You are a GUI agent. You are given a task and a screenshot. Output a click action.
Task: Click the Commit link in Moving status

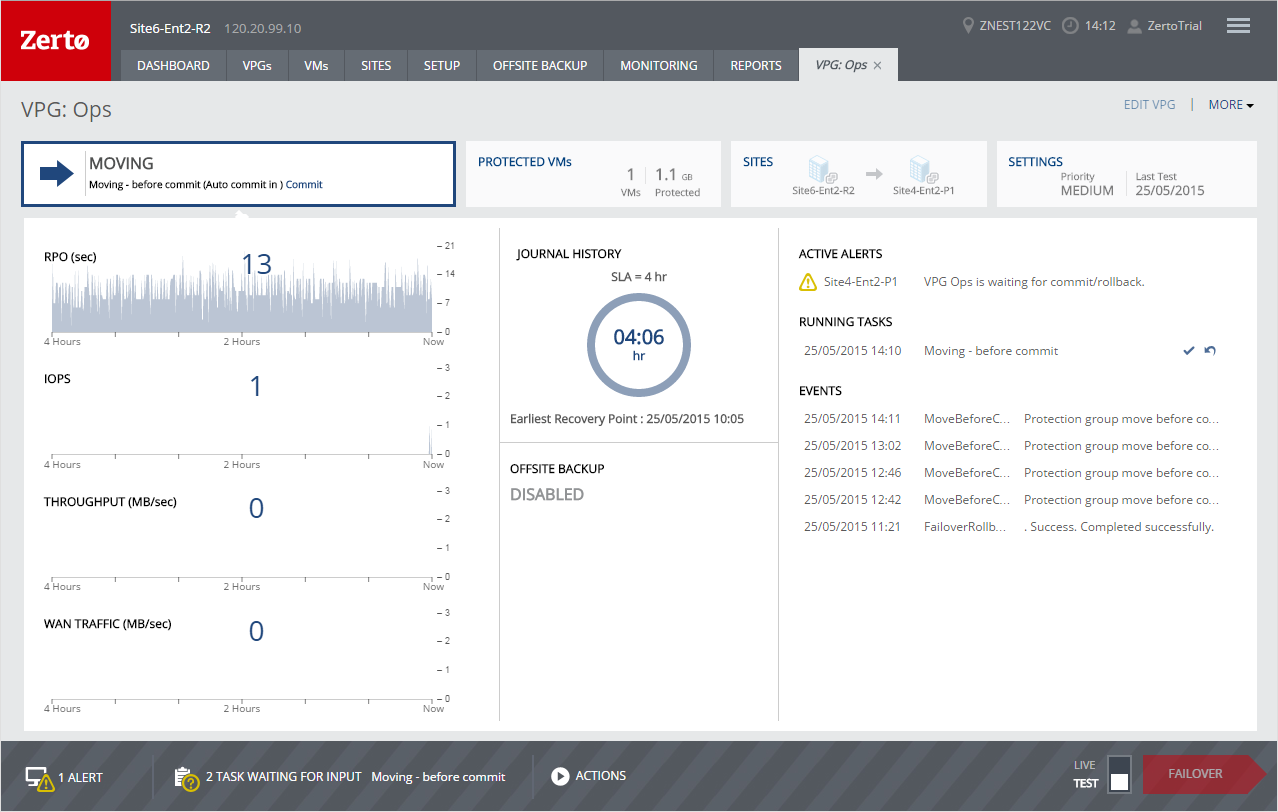(304, 185)
